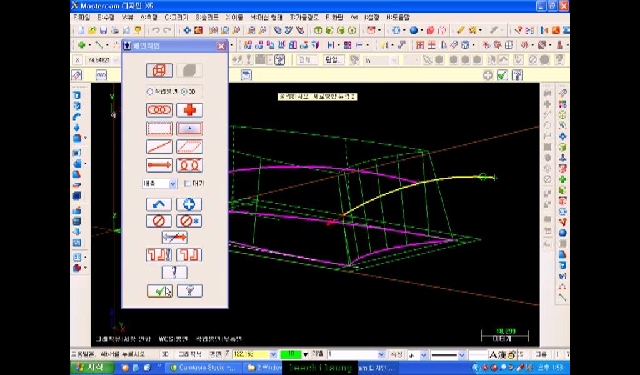Click the green color swatch in status bar
The height and width of the screenshot is (375, 640).
(291, 354)
